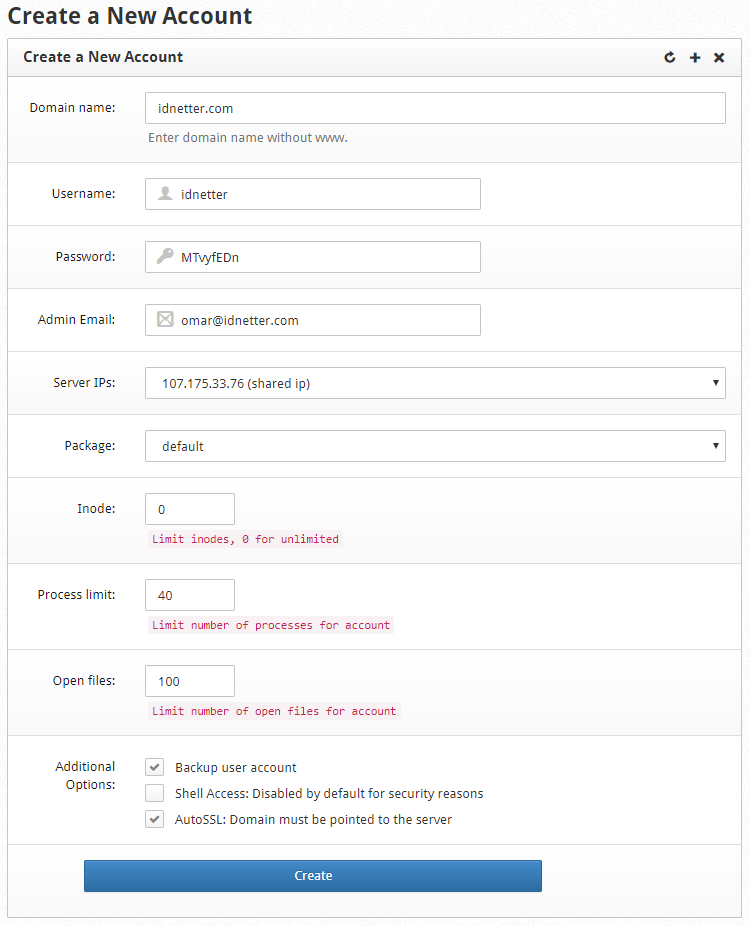750x926 pixels.
Task: Click the 'Create a New Account' panel title
Action: coord(103,57)
